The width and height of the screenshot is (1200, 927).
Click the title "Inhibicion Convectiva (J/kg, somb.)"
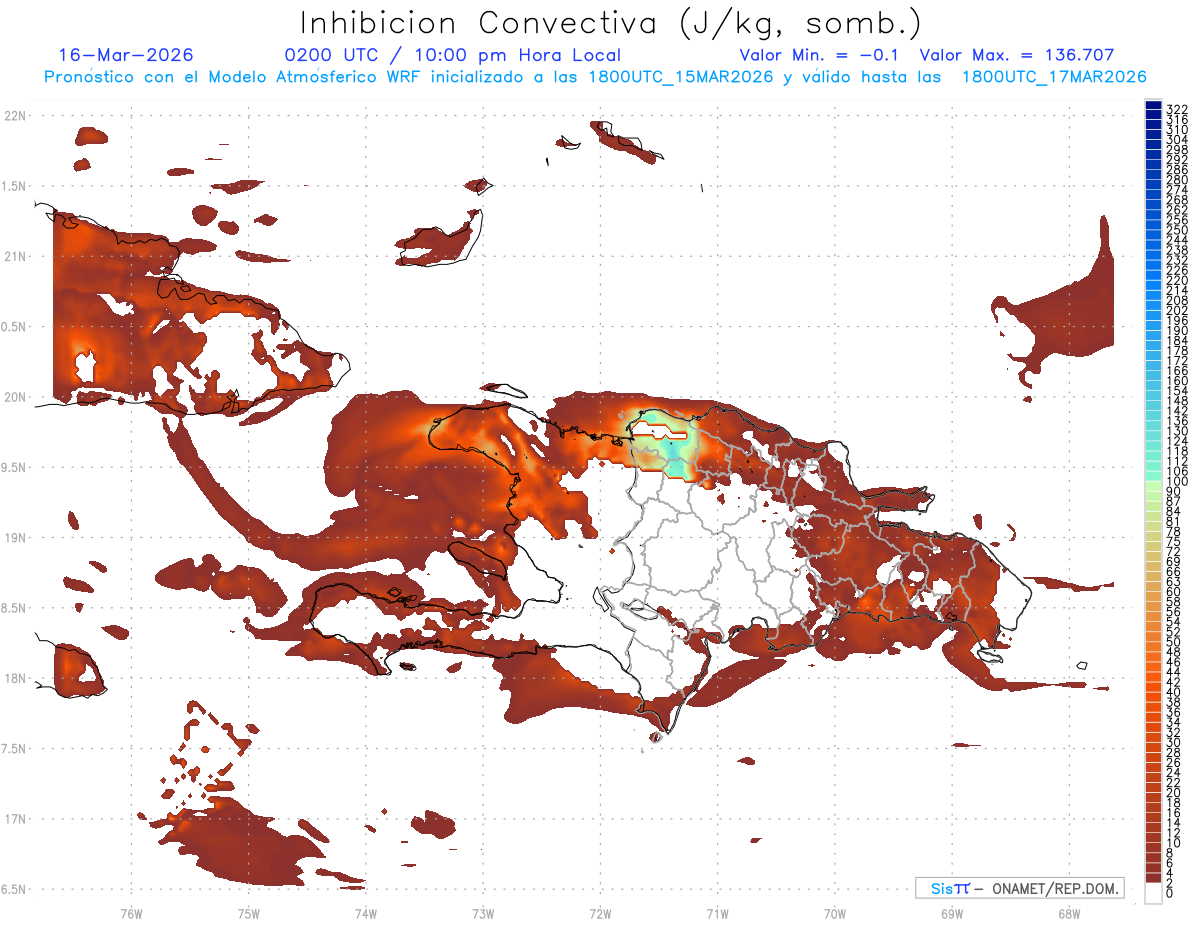click(x=611, y=23)
